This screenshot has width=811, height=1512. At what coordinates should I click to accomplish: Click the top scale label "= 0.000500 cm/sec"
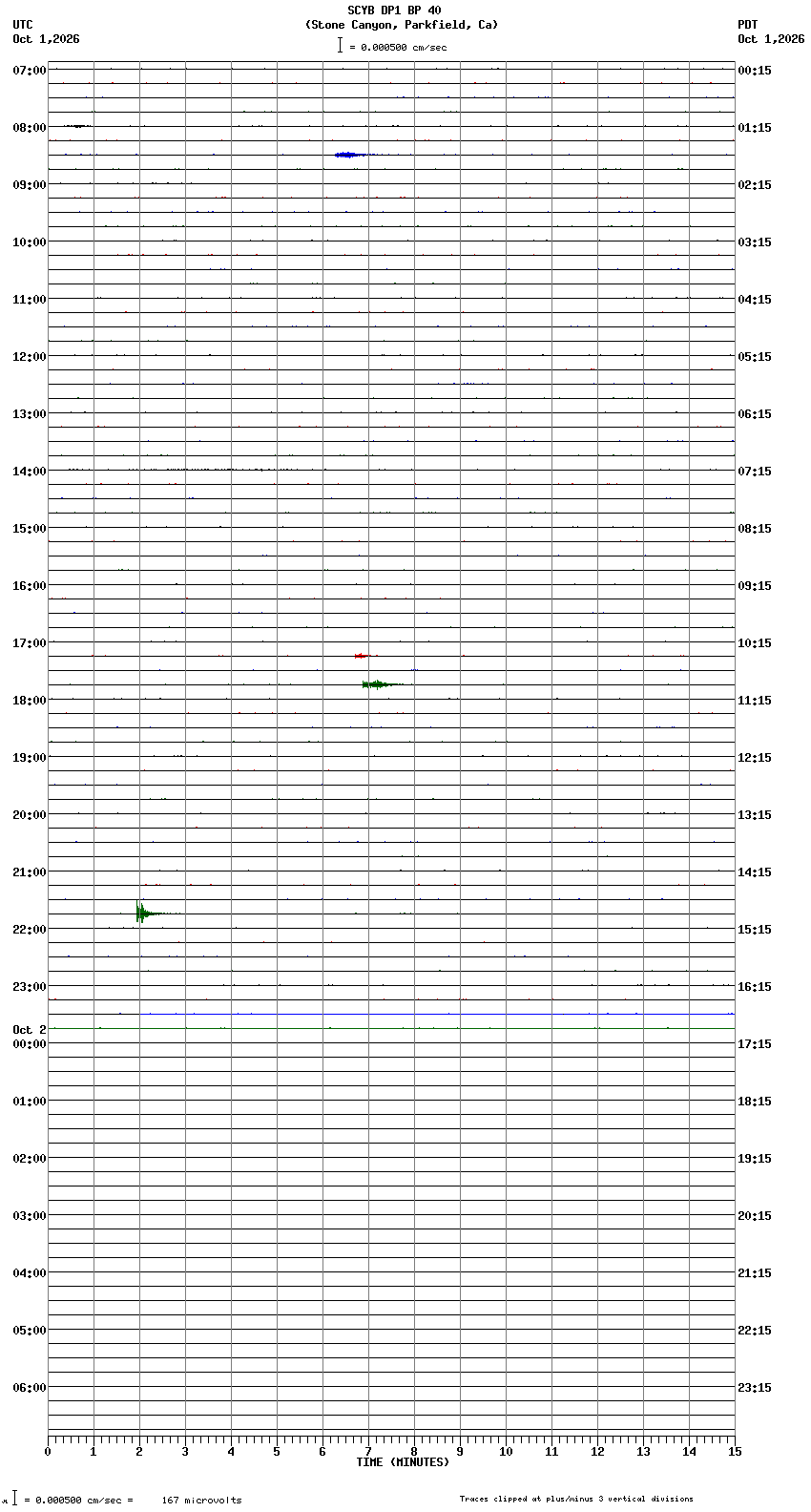(x=398, y=47)
